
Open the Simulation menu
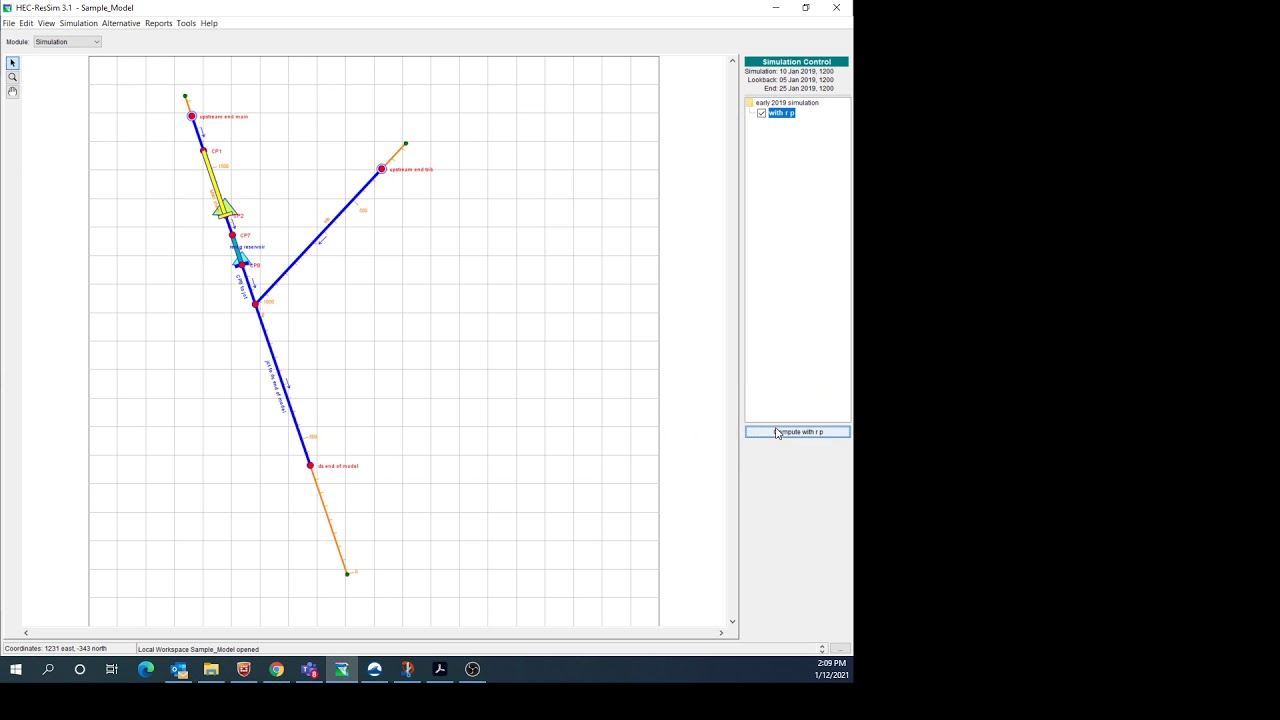(x=78, y=23)
